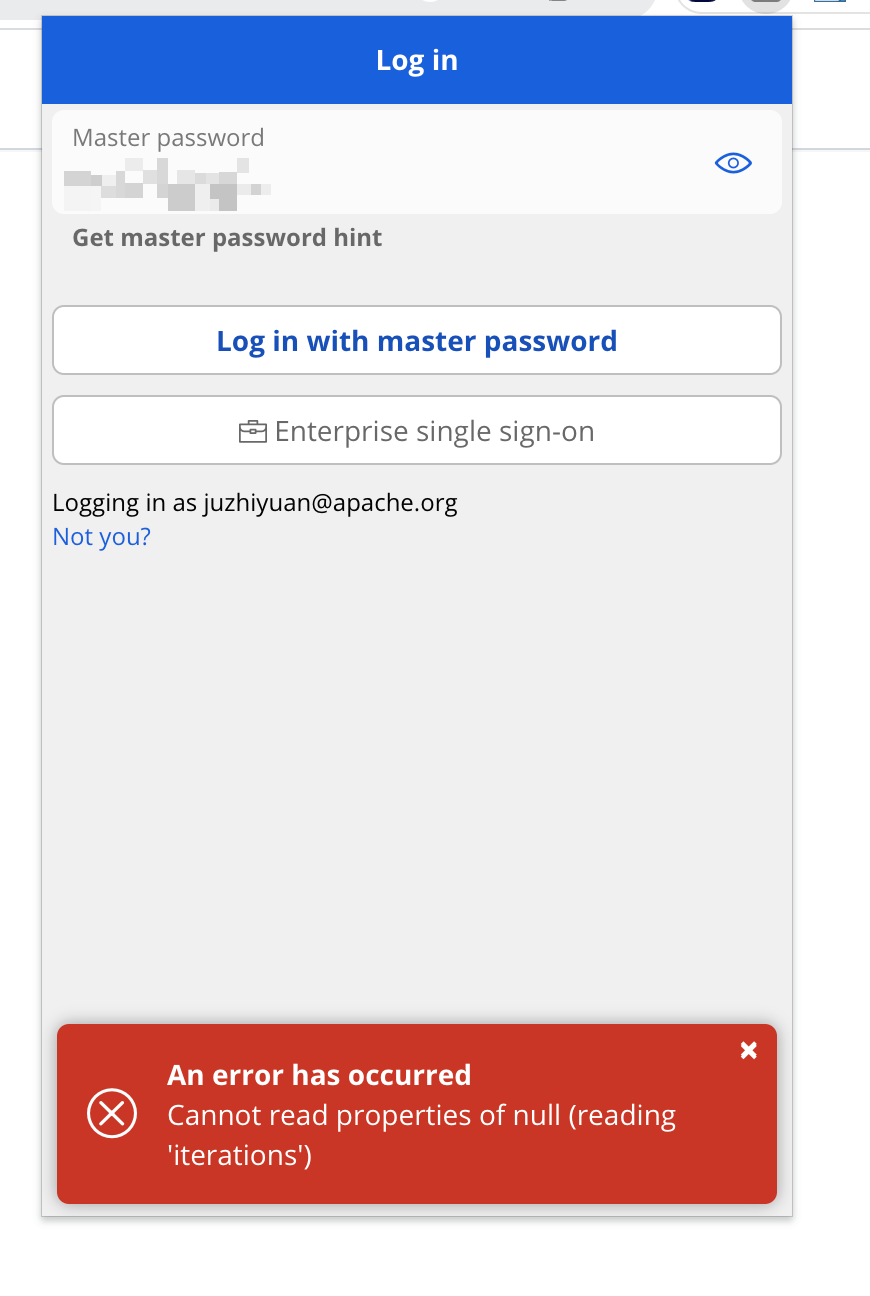Click the rightmost partially visible browser toolbar icon
This screenshot has width=870, height=1296.
click(x=829, y=2)
